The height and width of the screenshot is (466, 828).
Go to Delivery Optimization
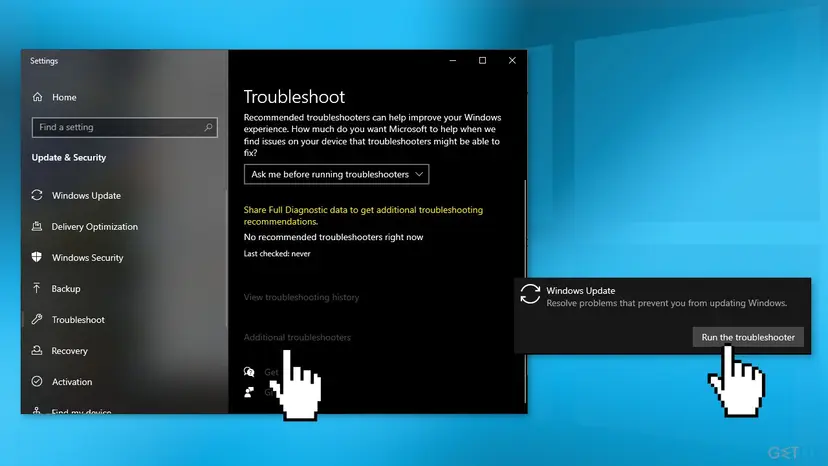[95, 227]
